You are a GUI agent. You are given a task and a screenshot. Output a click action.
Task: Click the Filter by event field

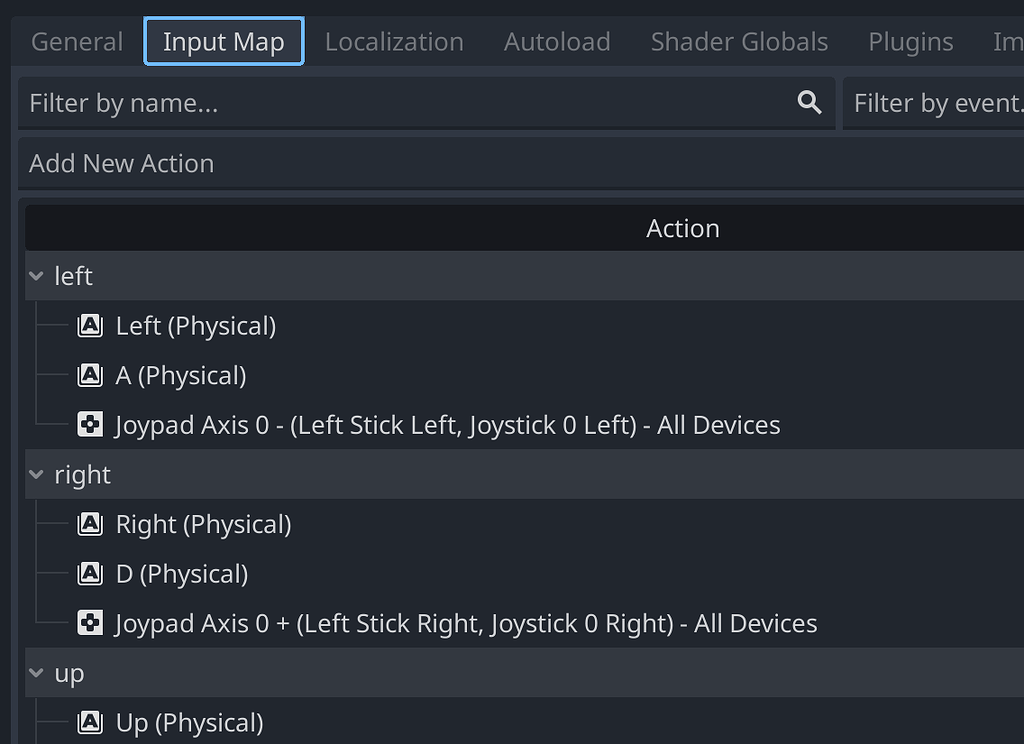(x=935, y=103)
